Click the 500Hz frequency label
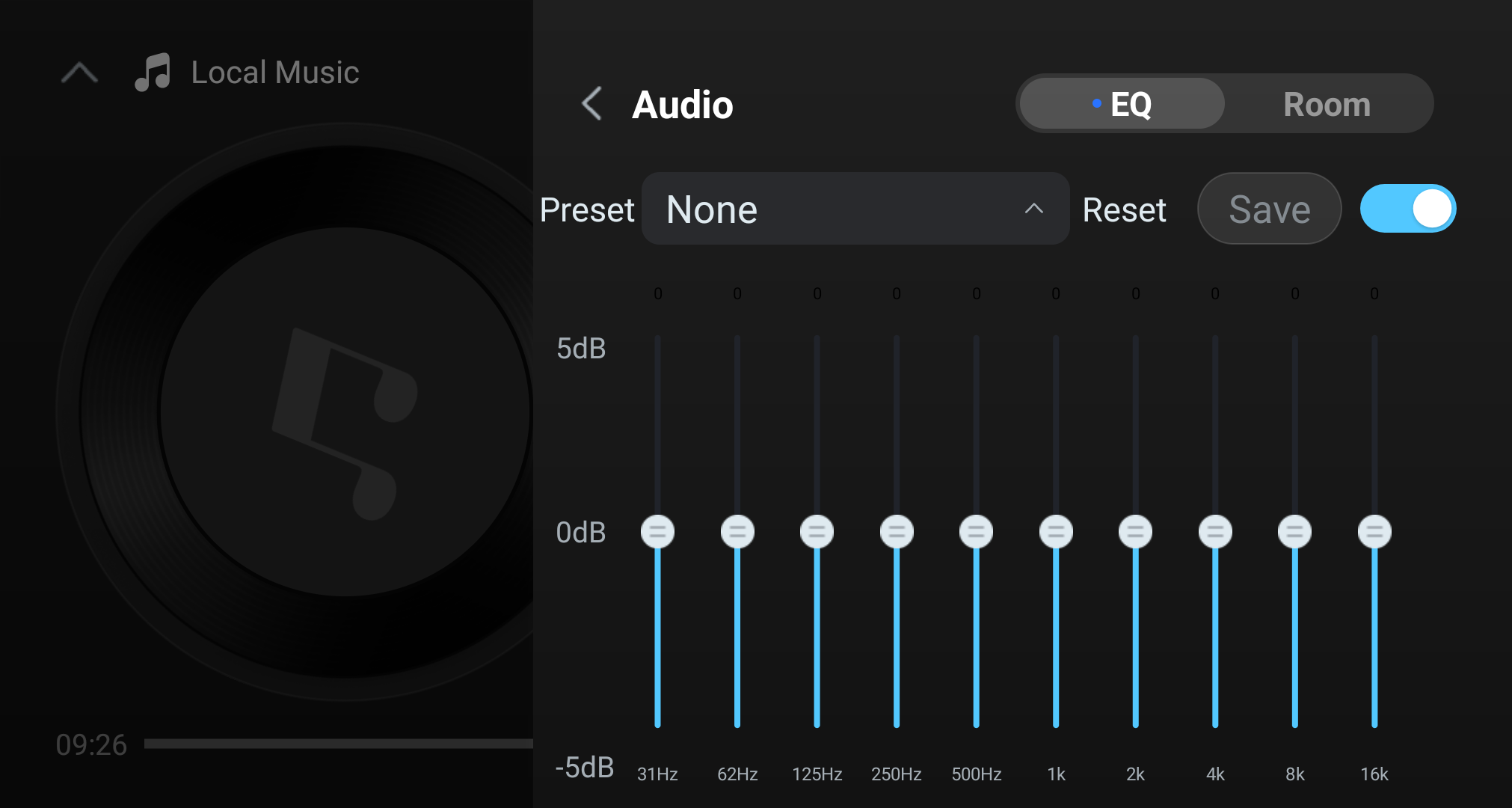Viewport: 1512px width, 808px height. coord(977,774)
